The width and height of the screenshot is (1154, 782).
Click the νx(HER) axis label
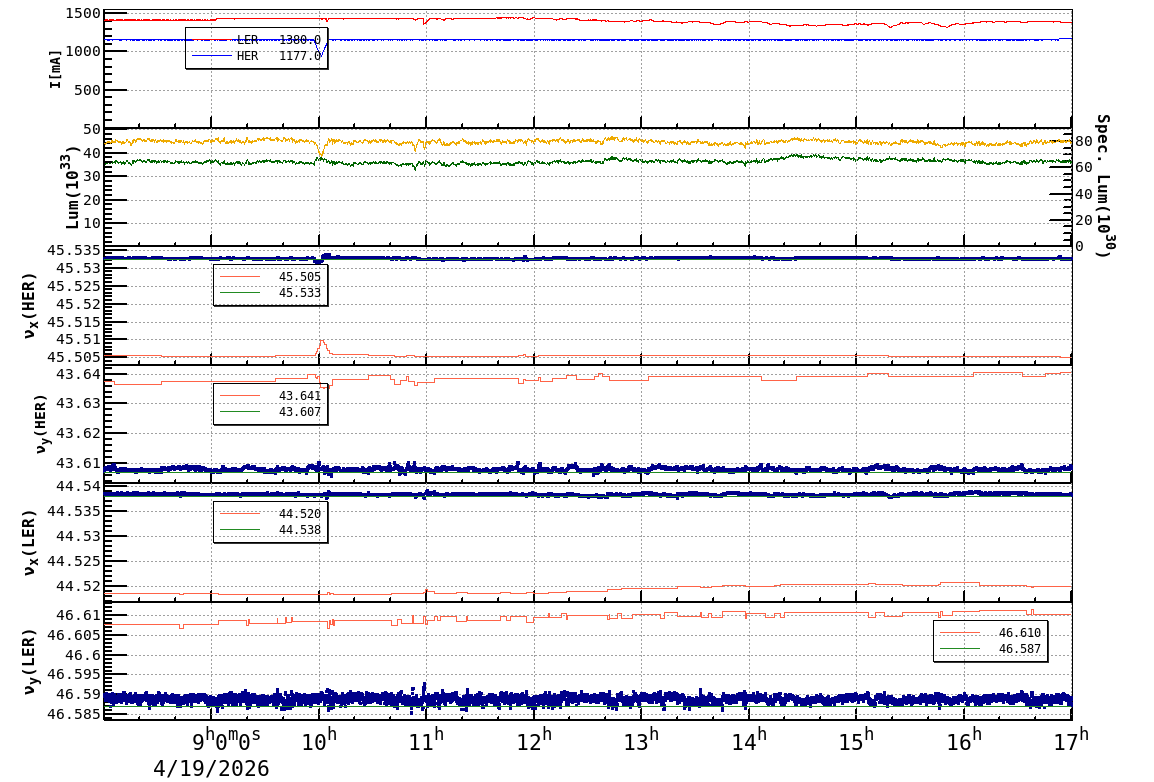click(x=29, y=307)
